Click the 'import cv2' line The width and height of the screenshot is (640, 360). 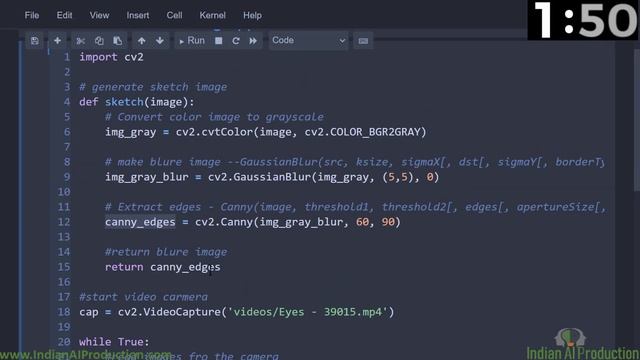pyautogui.click(x=111, y=57)
